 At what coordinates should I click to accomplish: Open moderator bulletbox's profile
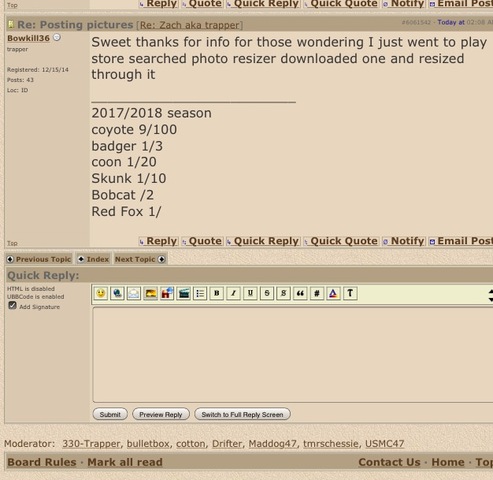148,444
